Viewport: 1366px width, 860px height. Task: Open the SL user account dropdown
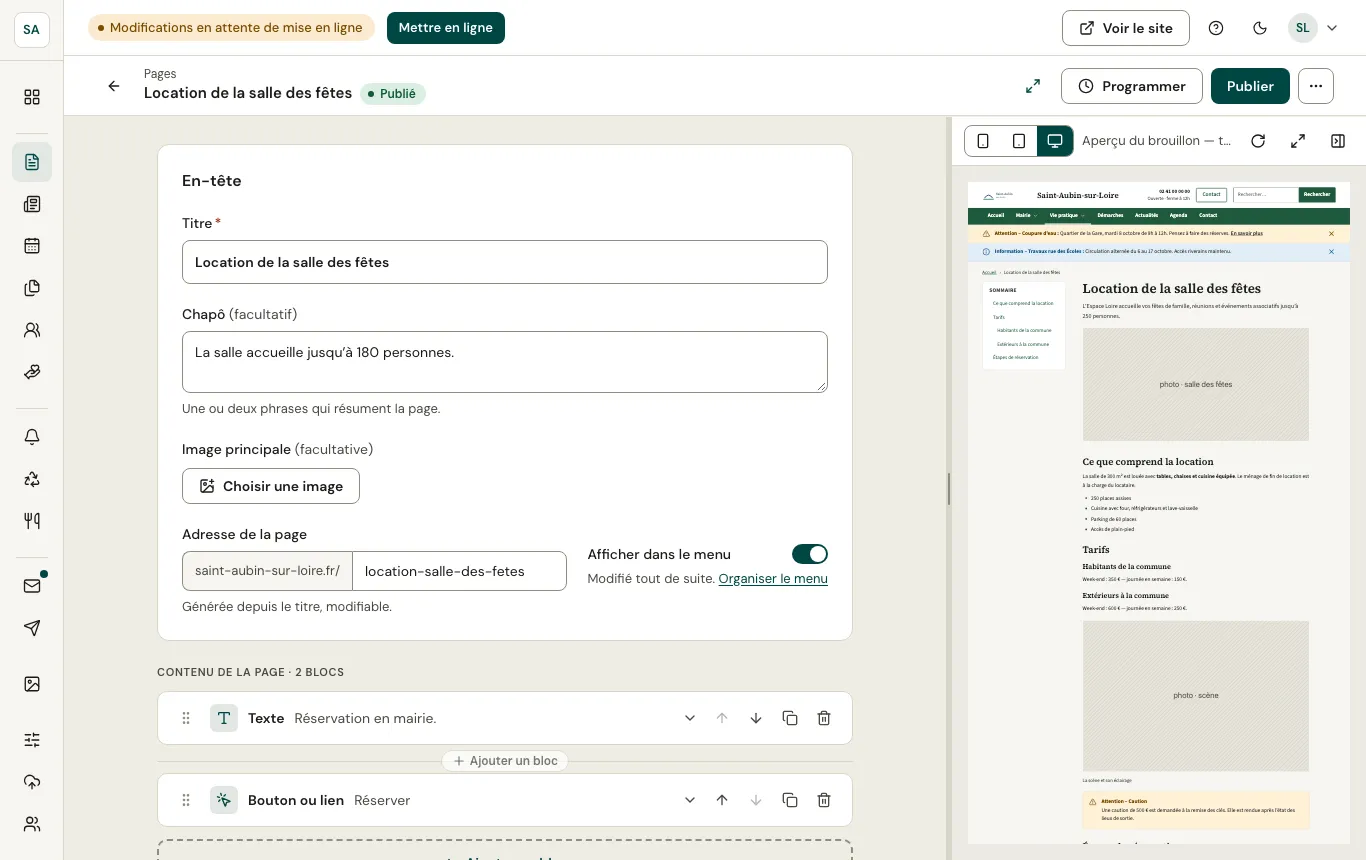(1314, 28)
